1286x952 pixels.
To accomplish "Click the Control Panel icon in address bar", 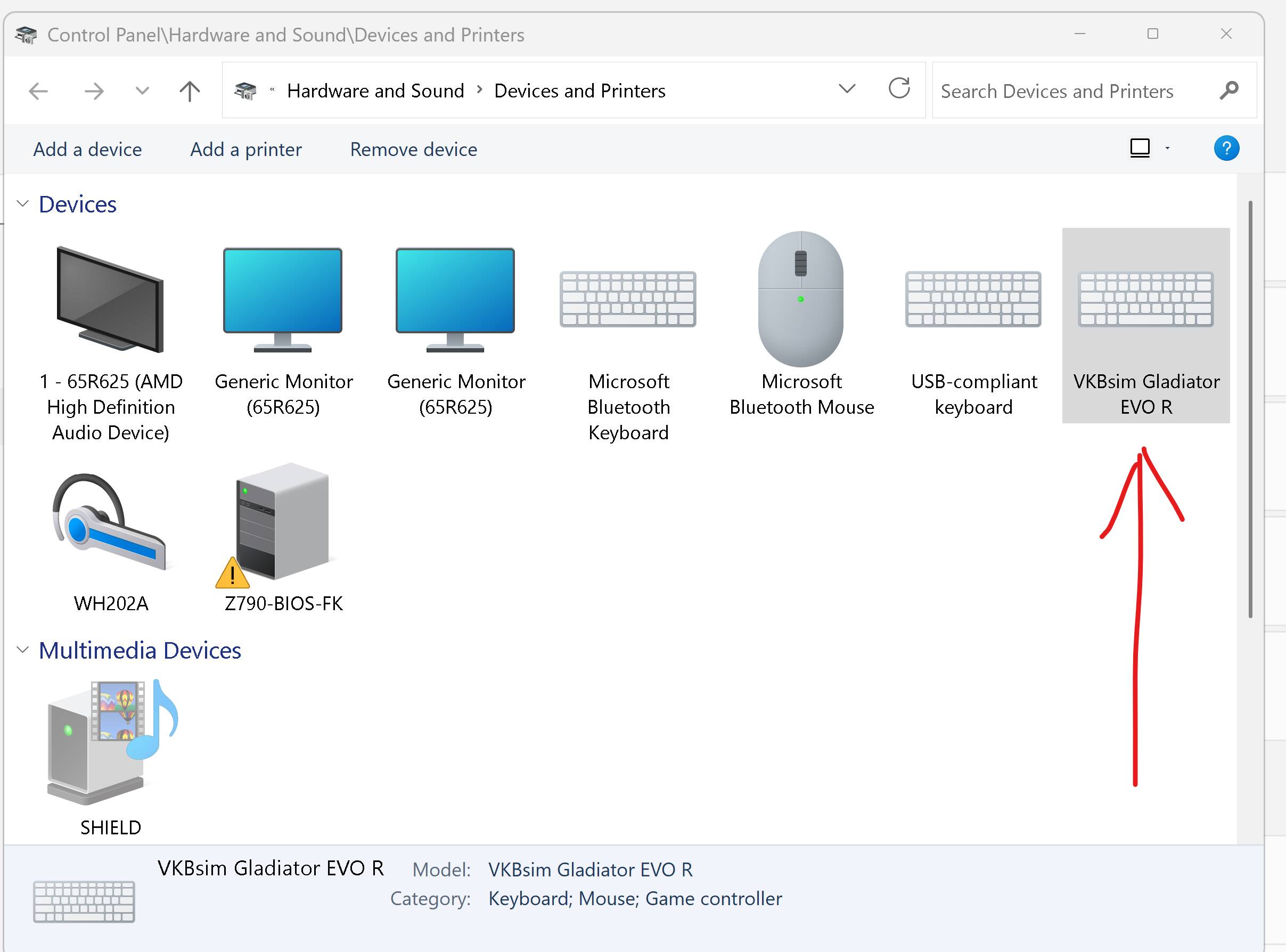I will (x=245, y=91).
